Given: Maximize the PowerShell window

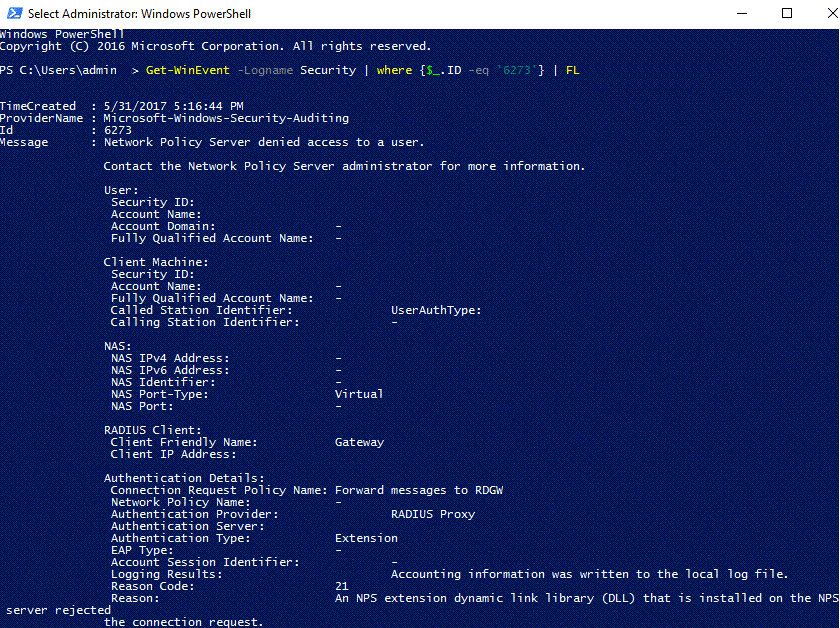Looking at the screenshot, I should pyautogui.click(x=787, y=13).
